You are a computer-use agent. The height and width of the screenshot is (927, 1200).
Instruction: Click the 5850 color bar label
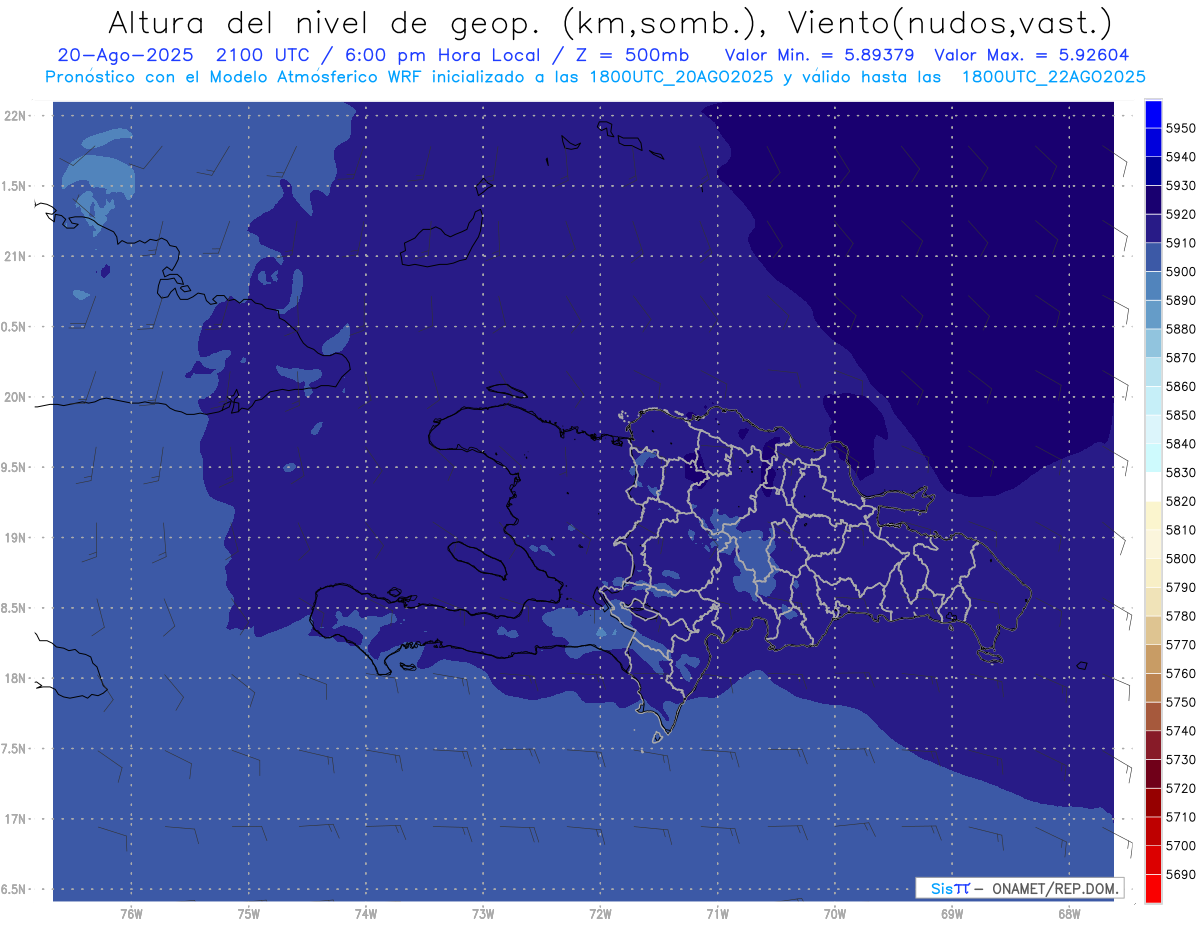(x=1181, y=414)
